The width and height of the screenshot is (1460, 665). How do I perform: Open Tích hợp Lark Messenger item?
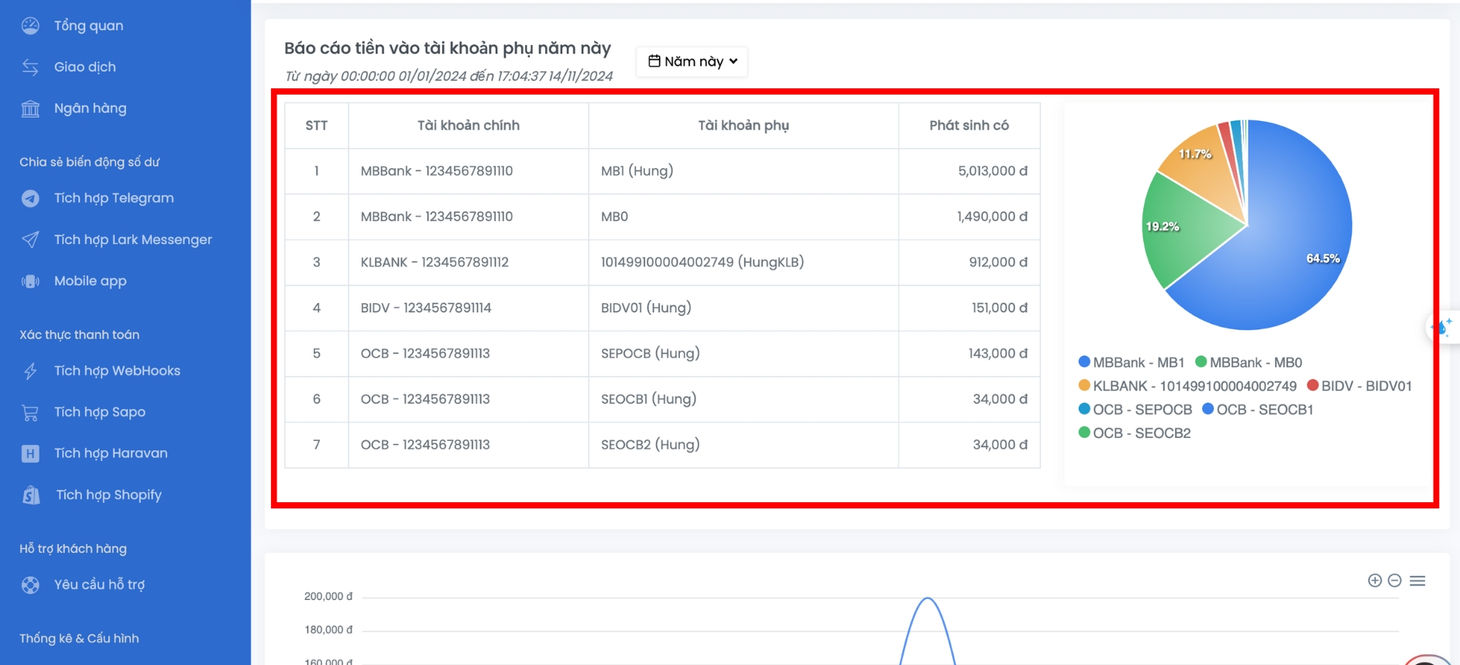[x=133, y=240]
